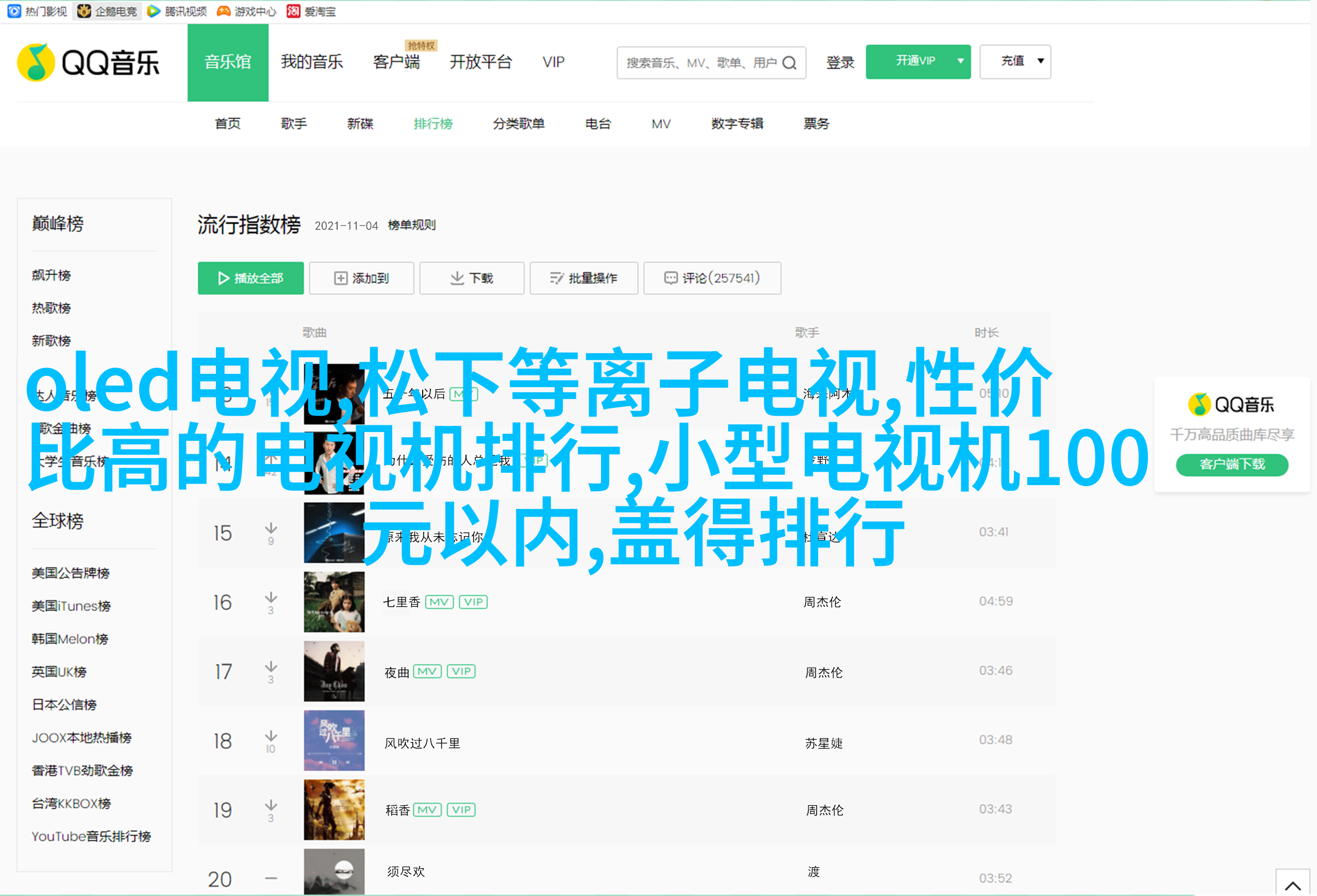
Task: Click the 稻香 album cover thumbnail
Action: click(335, 810)
